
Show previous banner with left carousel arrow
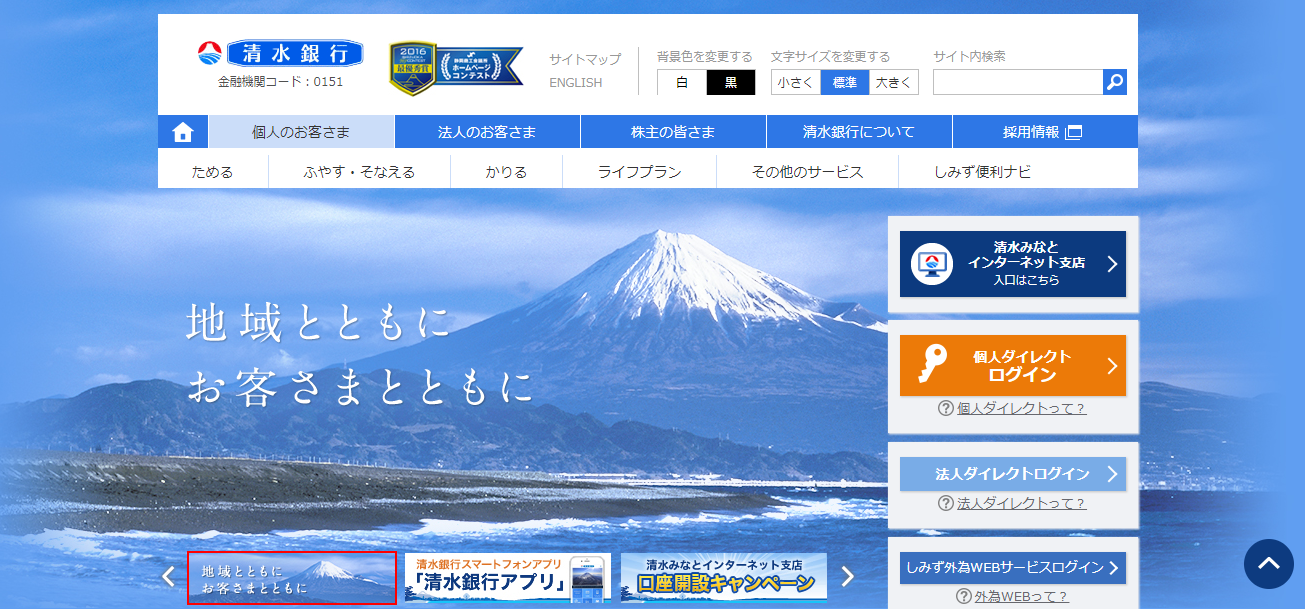[168, 577]
